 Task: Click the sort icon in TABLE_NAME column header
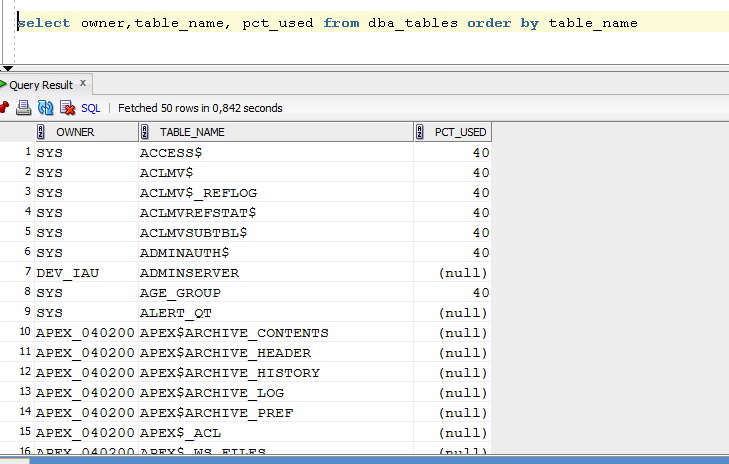click(x=145, y=132)
